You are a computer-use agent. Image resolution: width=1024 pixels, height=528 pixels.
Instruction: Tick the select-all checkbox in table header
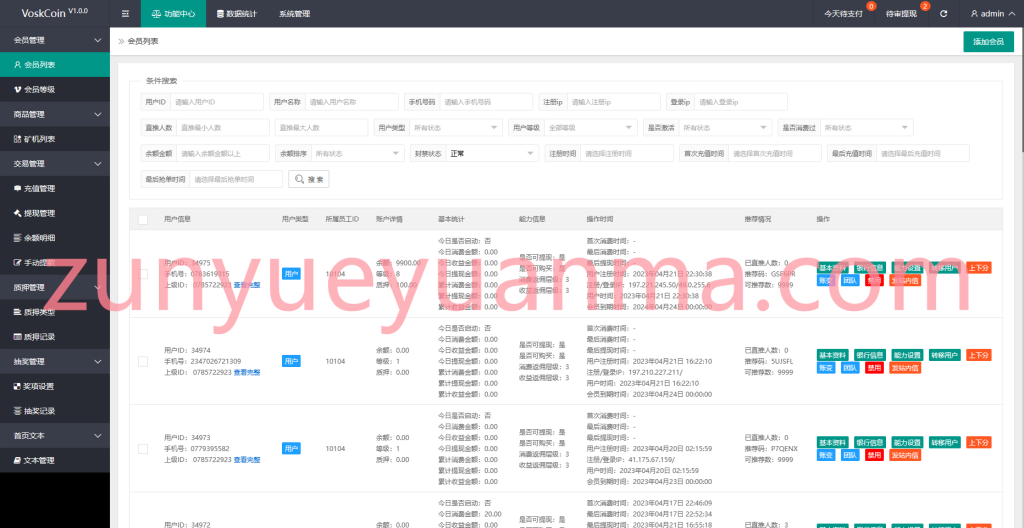143,220
